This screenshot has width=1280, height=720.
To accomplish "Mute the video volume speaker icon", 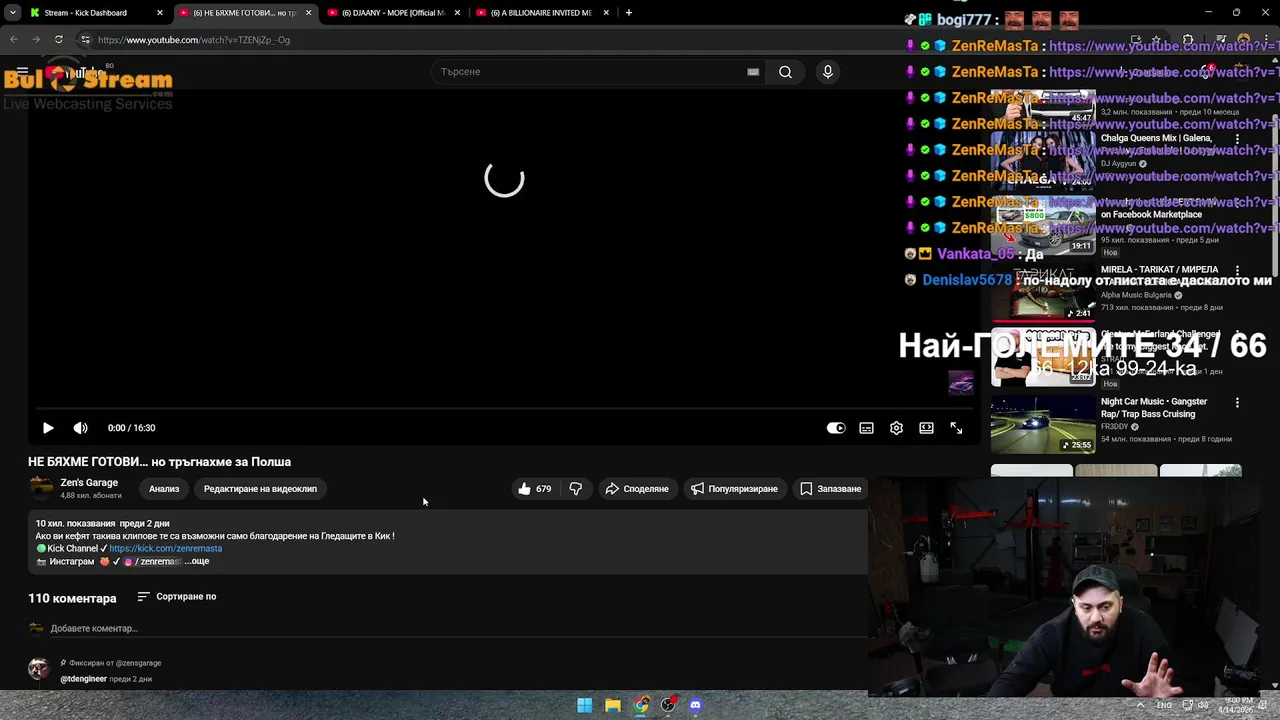I will pyautogui.click(x=80, y=428).
